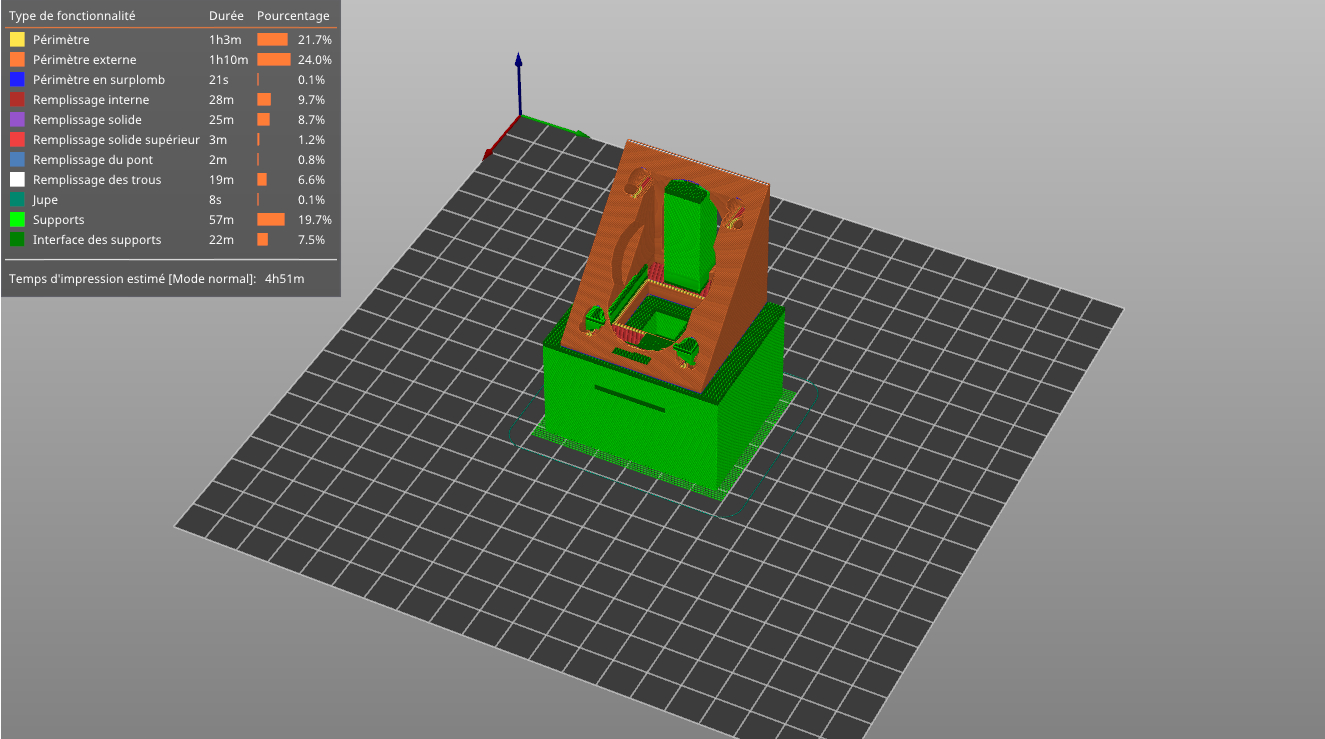This screenshot has height=739, width=1325.
Task: Click the dark green Interface des supports swatch
Action: point(17,240)
